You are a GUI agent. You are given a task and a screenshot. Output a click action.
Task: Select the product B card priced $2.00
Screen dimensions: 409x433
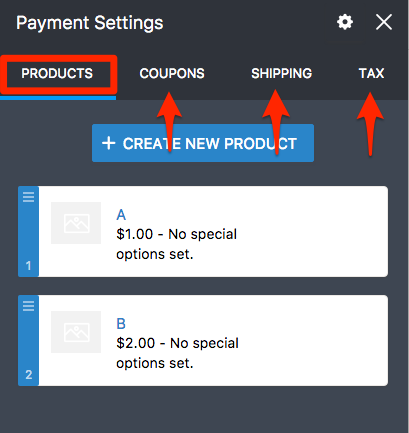(203, 341)
